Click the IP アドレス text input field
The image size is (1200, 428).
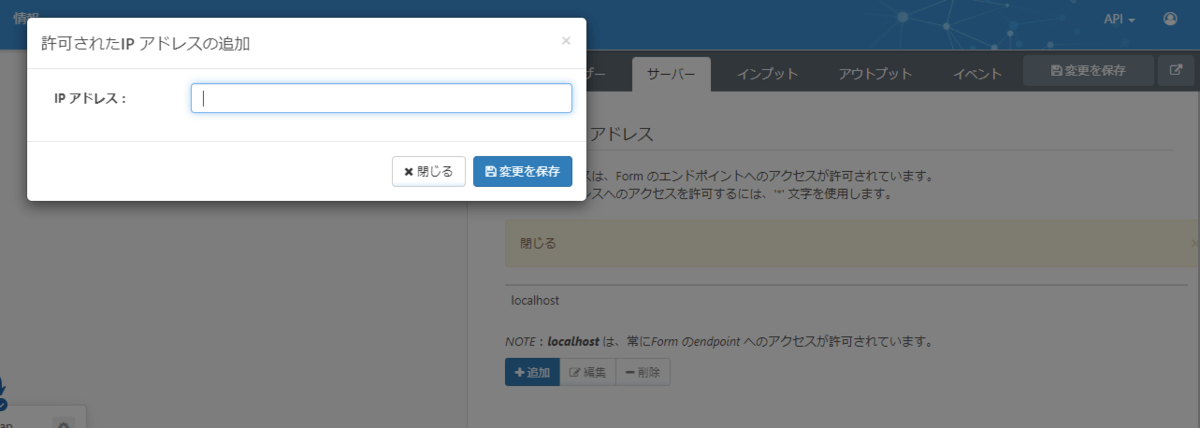point(381,98)
